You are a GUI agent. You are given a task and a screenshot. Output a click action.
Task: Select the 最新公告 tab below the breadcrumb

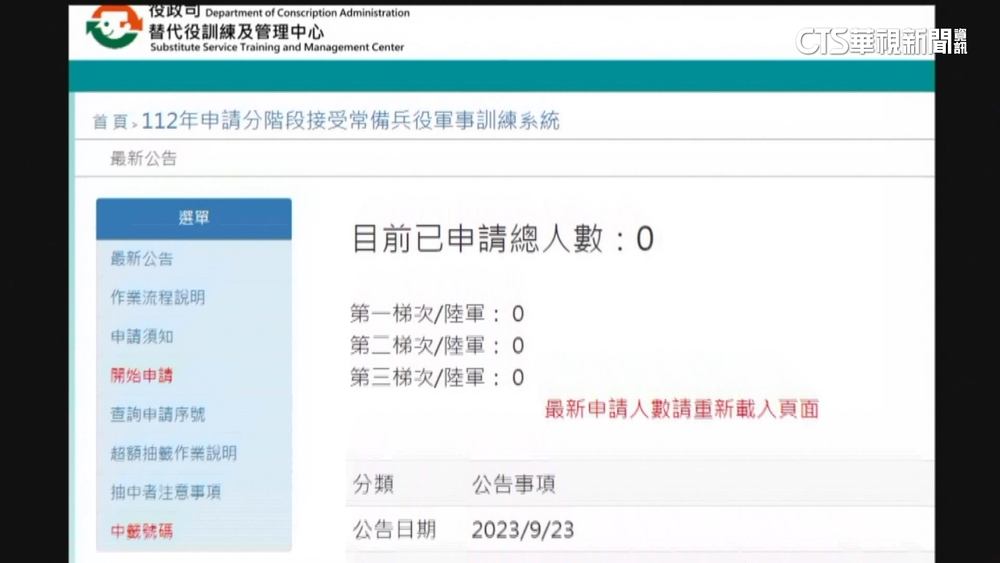click(143, 158)
